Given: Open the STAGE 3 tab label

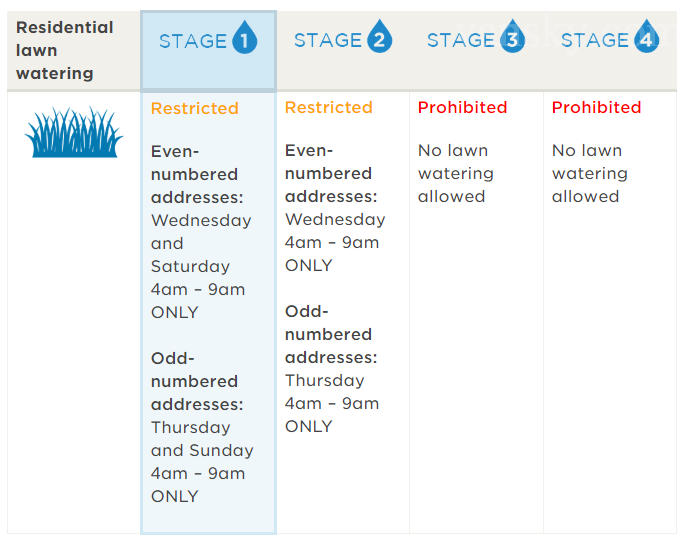Looking at the screenshot, I should pyautogui.click(x=461, y=40).
